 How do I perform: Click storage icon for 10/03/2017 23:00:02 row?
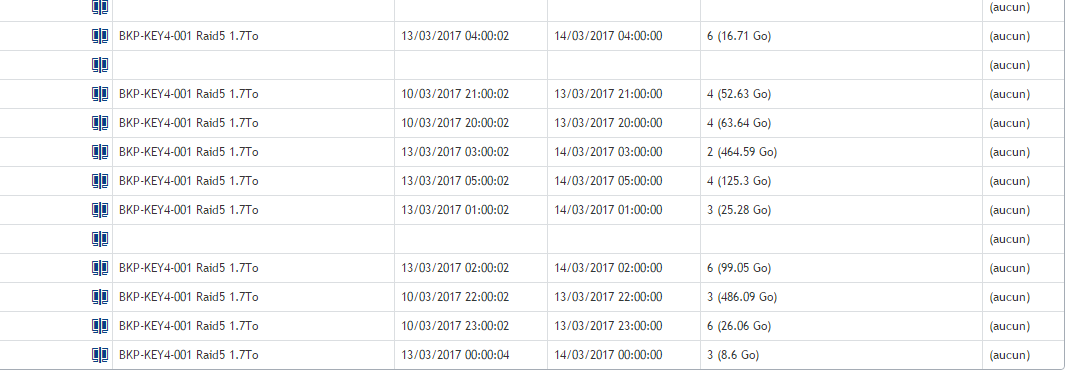(99, 326)
